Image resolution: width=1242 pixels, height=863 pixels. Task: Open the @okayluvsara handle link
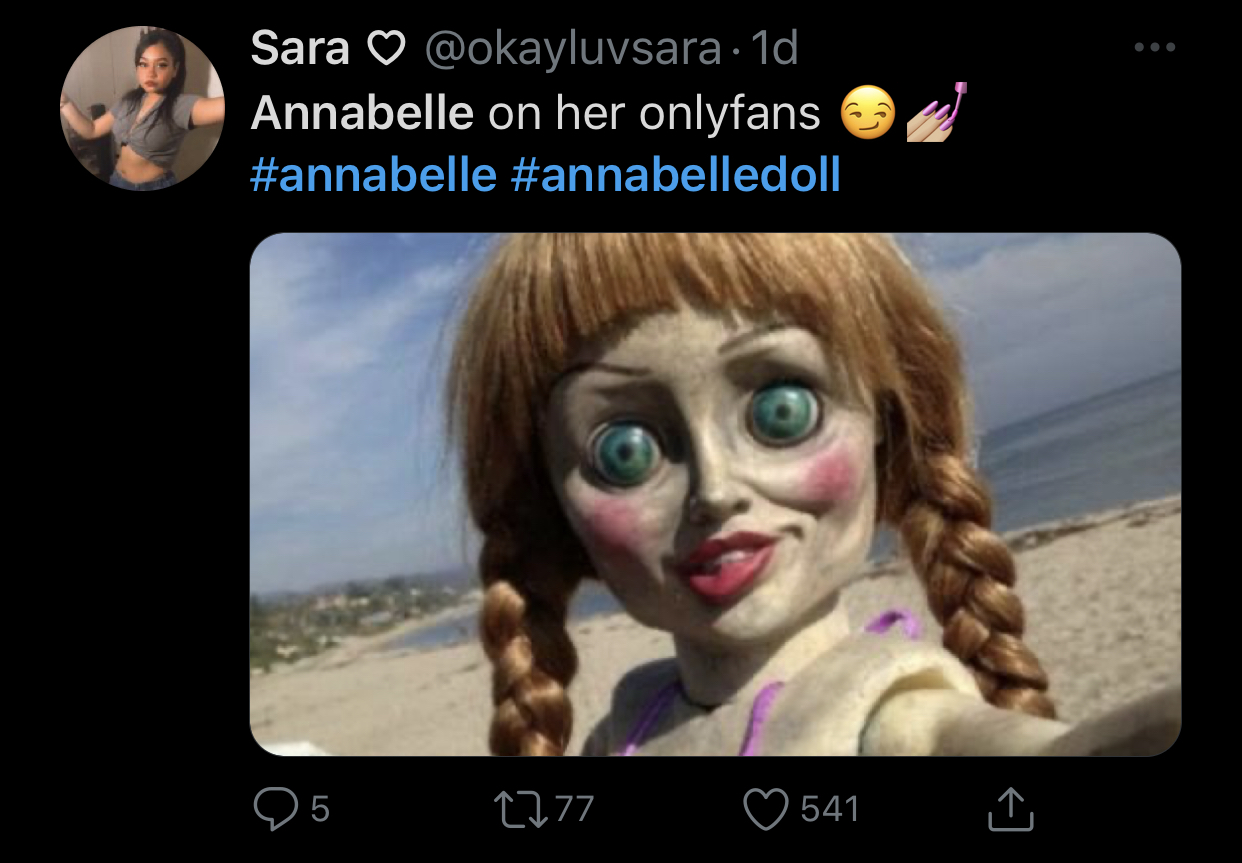(x=573, y=49)
